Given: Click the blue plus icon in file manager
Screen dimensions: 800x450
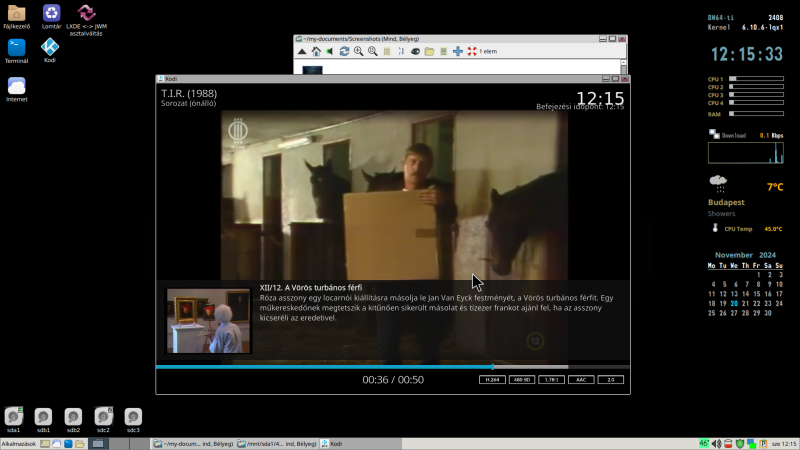Looking at the screenshot, I should pyautogui.click(x=458, y=52).
